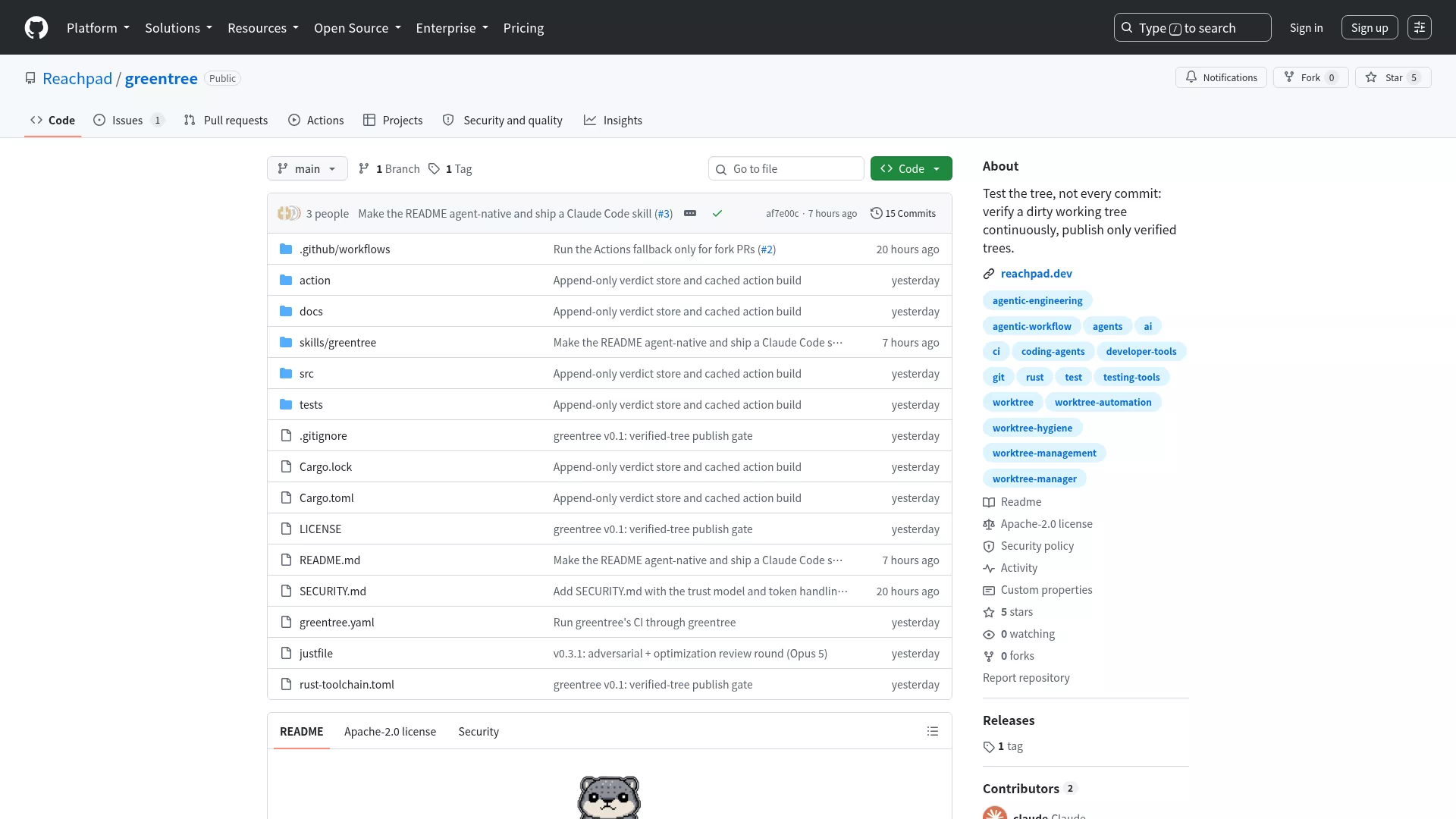The image size is (1456, 819).
Task: Open the main branch selector
Action: [x=307, y=168]
